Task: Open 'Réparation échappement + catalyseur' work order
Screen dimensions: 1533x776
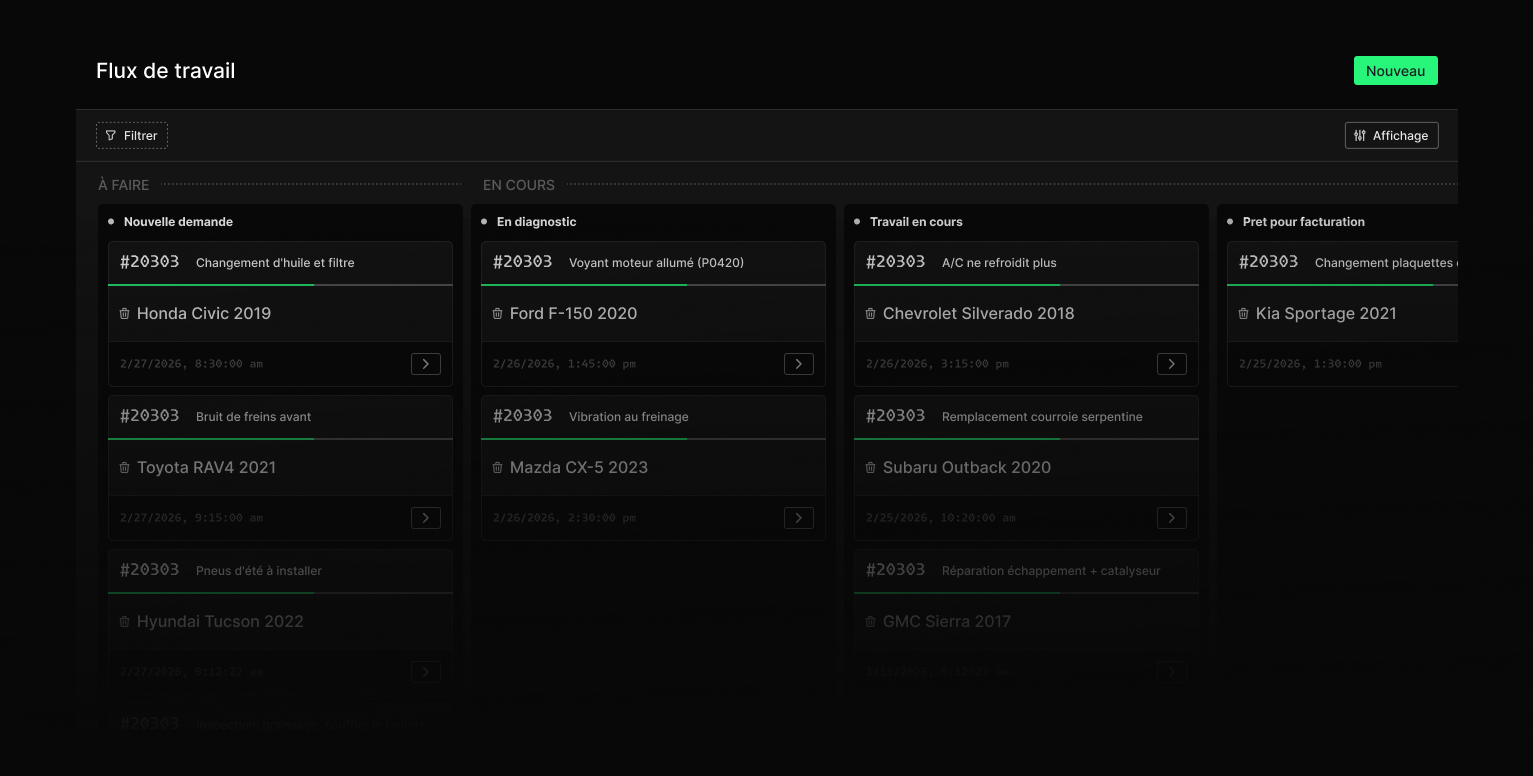Action: 1051,571
